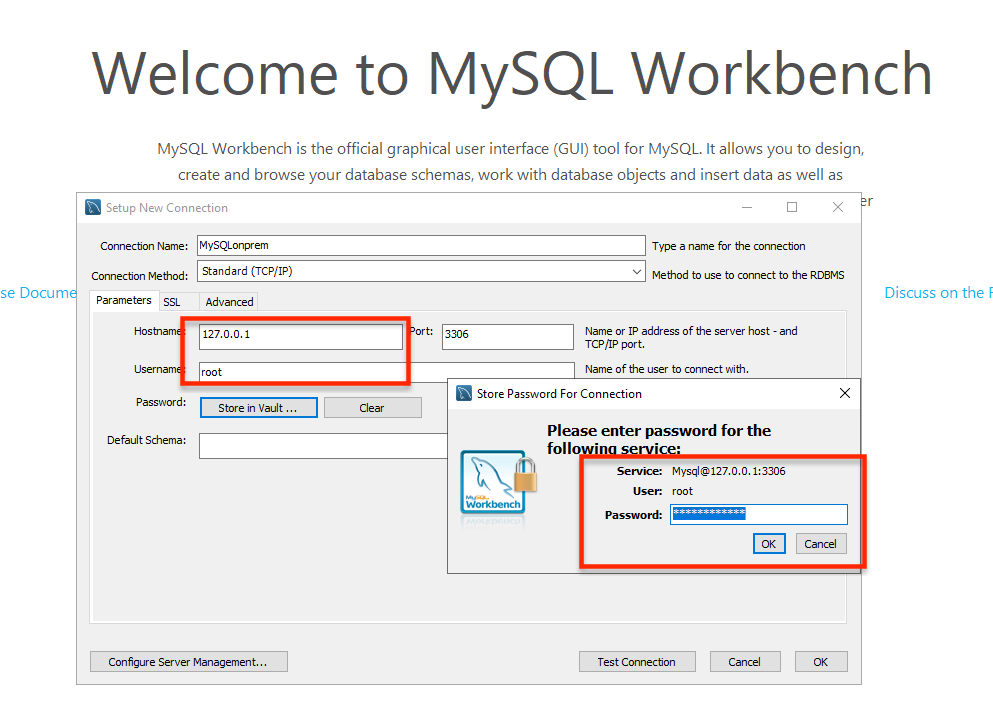The width and height of the screenshot is (993, 703).
Task: Open the Advanced tab
Action: pos(229,302)
